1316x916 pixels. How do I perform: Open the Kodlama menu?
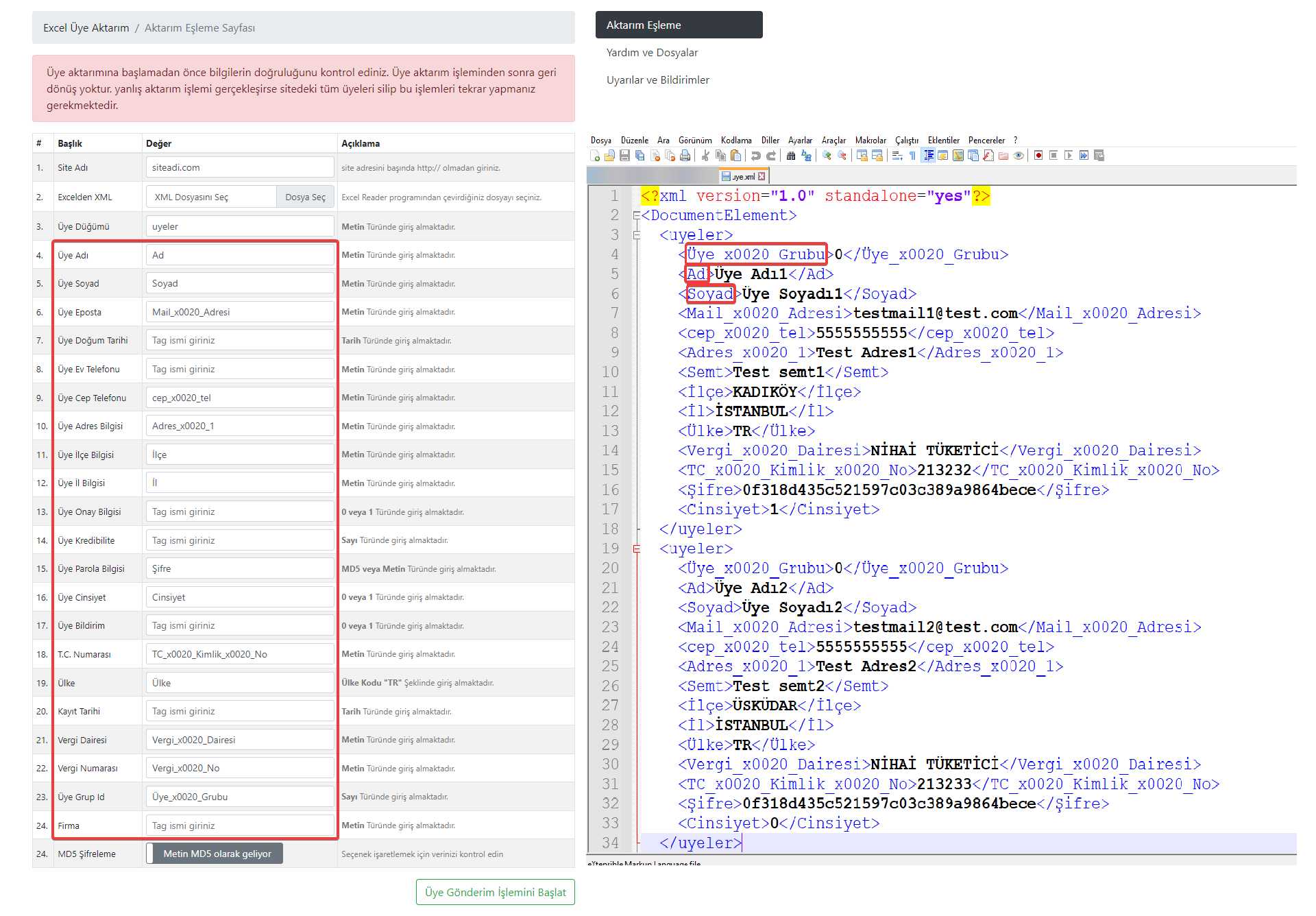pyautogui.click(x=736, y=140)
